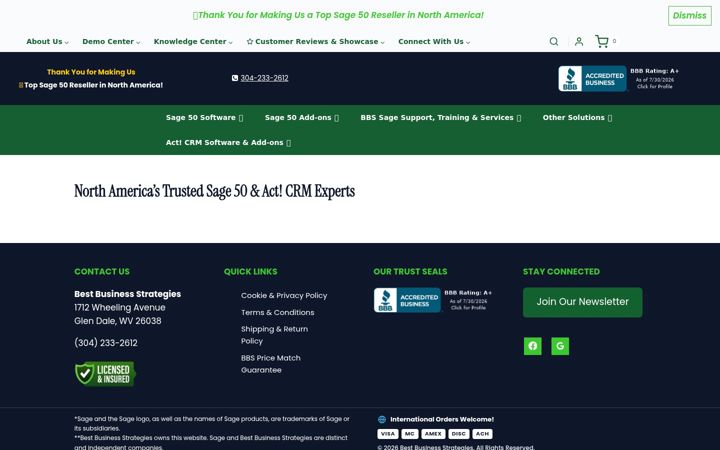Click the OUR TRUST SEALS footer heading
The image size is (720, 450).
tap(410, 271)
